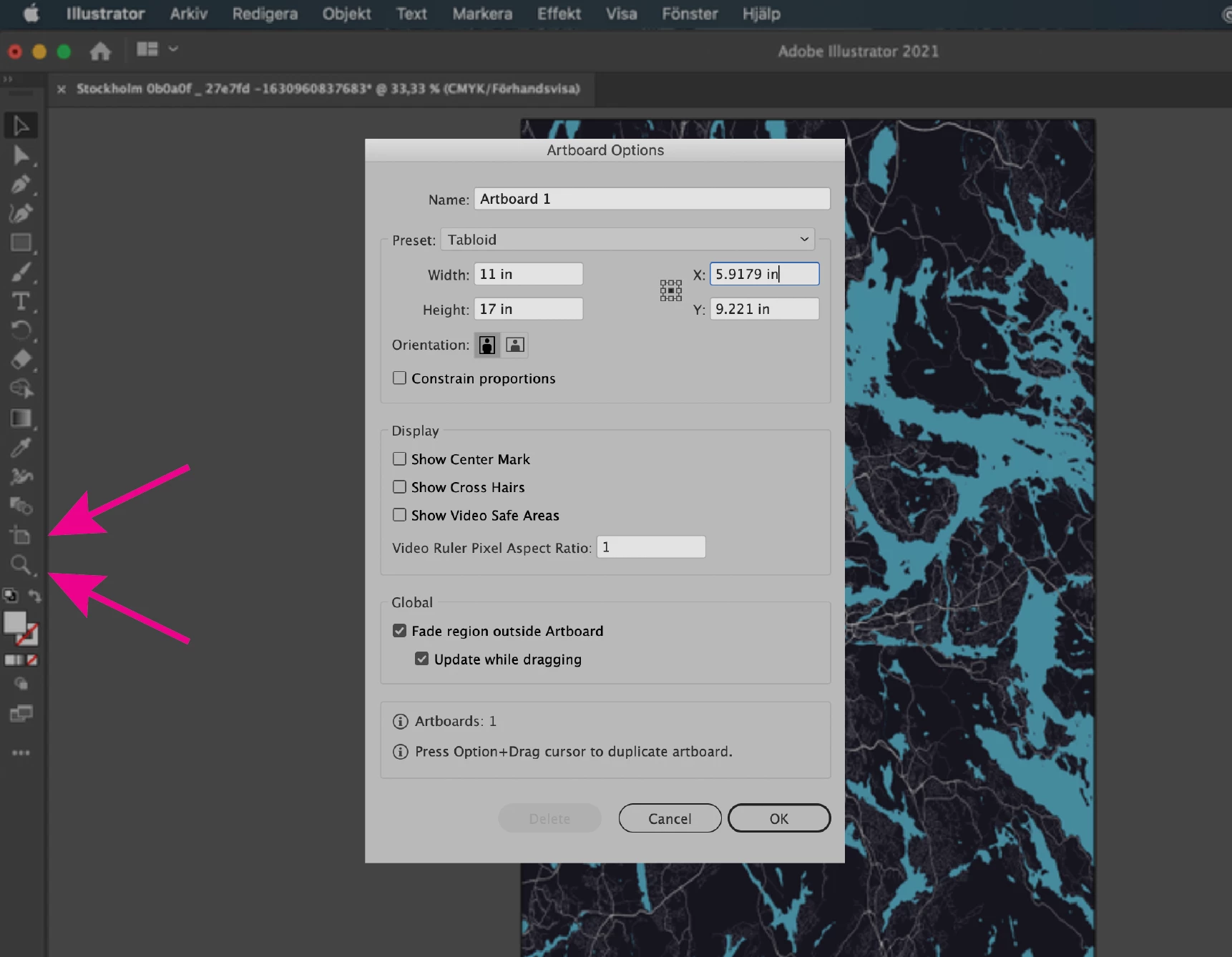
Task: Select the Puppet Warp tool
Action: click(21, 476)
